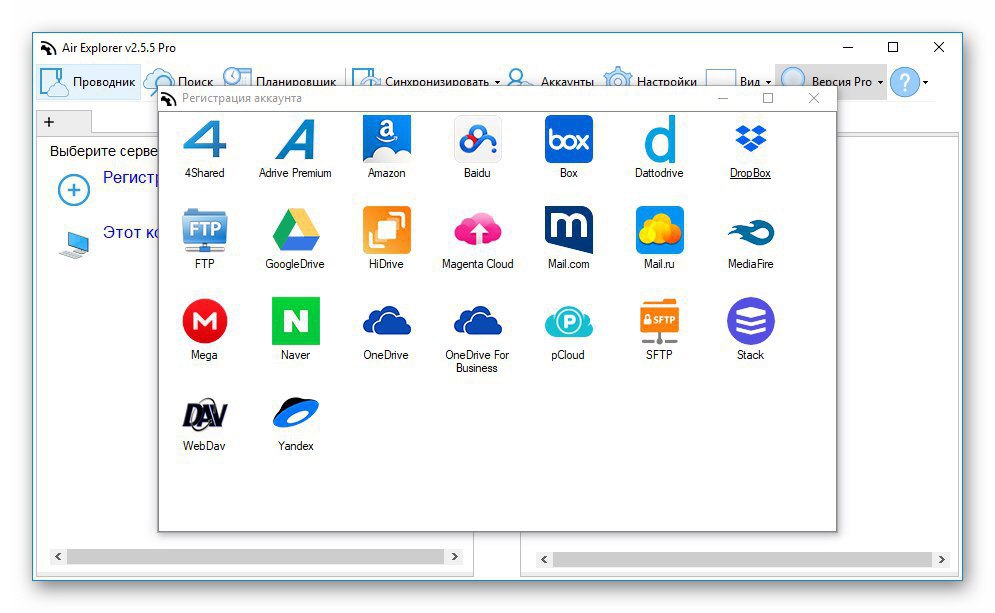
Task: Pick the OneDrive icon
Action: pos(386,321)
